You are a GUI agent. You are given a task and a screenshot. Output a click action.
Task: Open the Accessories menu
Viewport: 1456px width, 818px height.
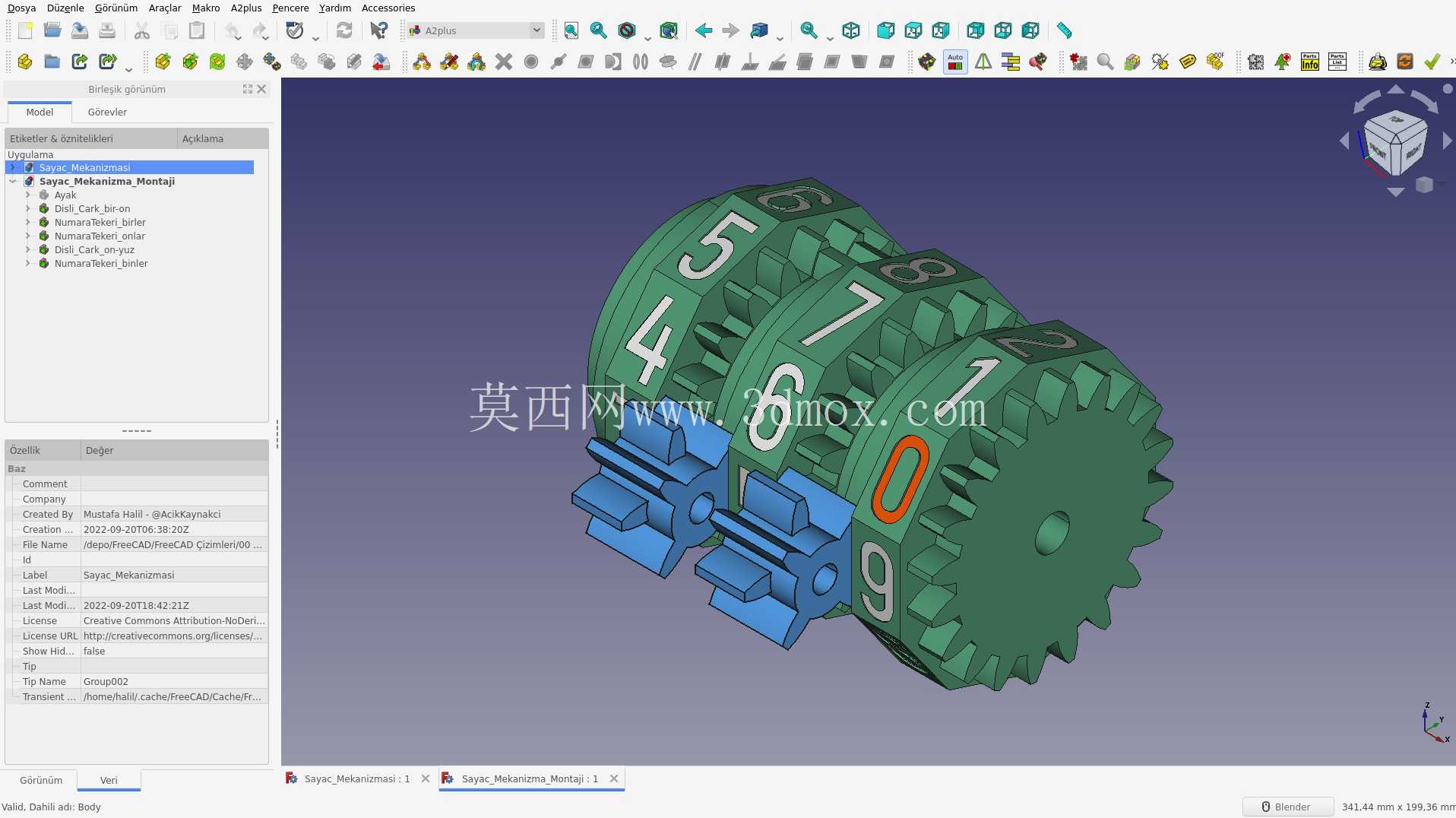(388, 8)
